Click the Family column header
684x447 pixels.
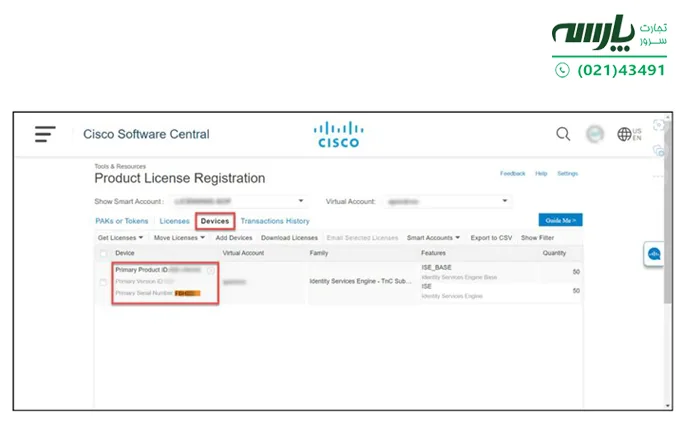point(319,253)
